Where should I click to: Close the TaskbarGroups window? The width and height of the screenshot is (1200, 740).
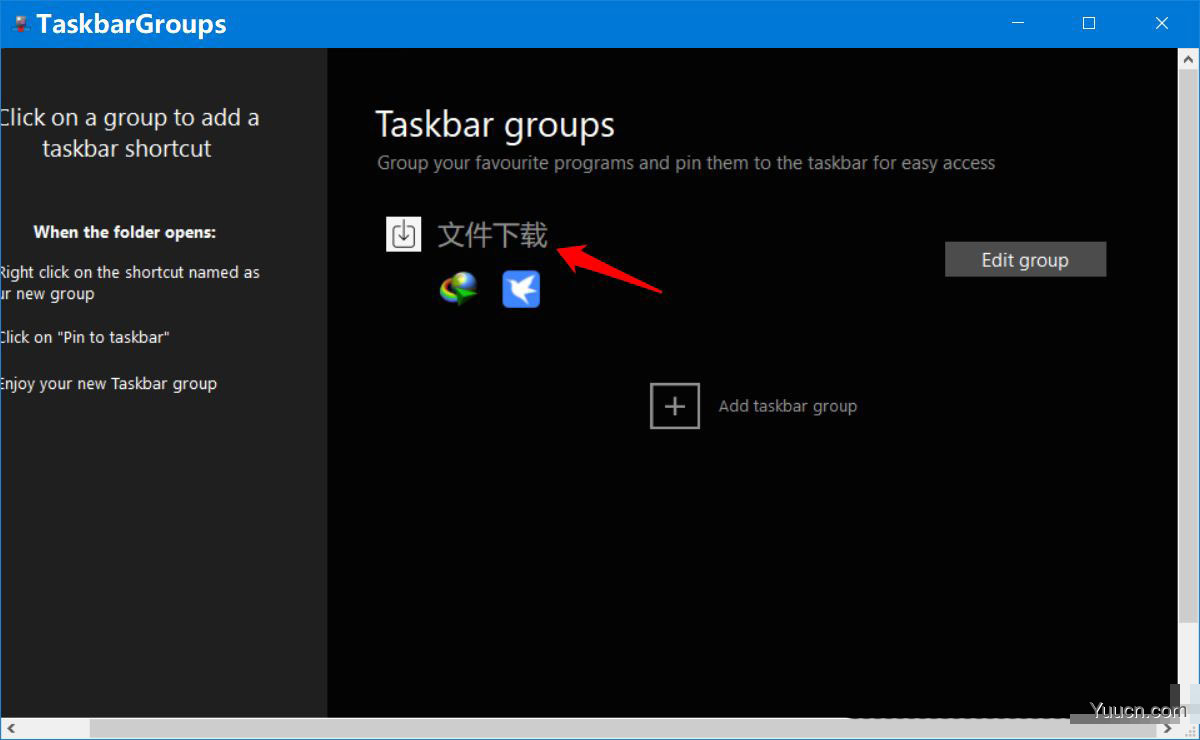(1162, 23)
